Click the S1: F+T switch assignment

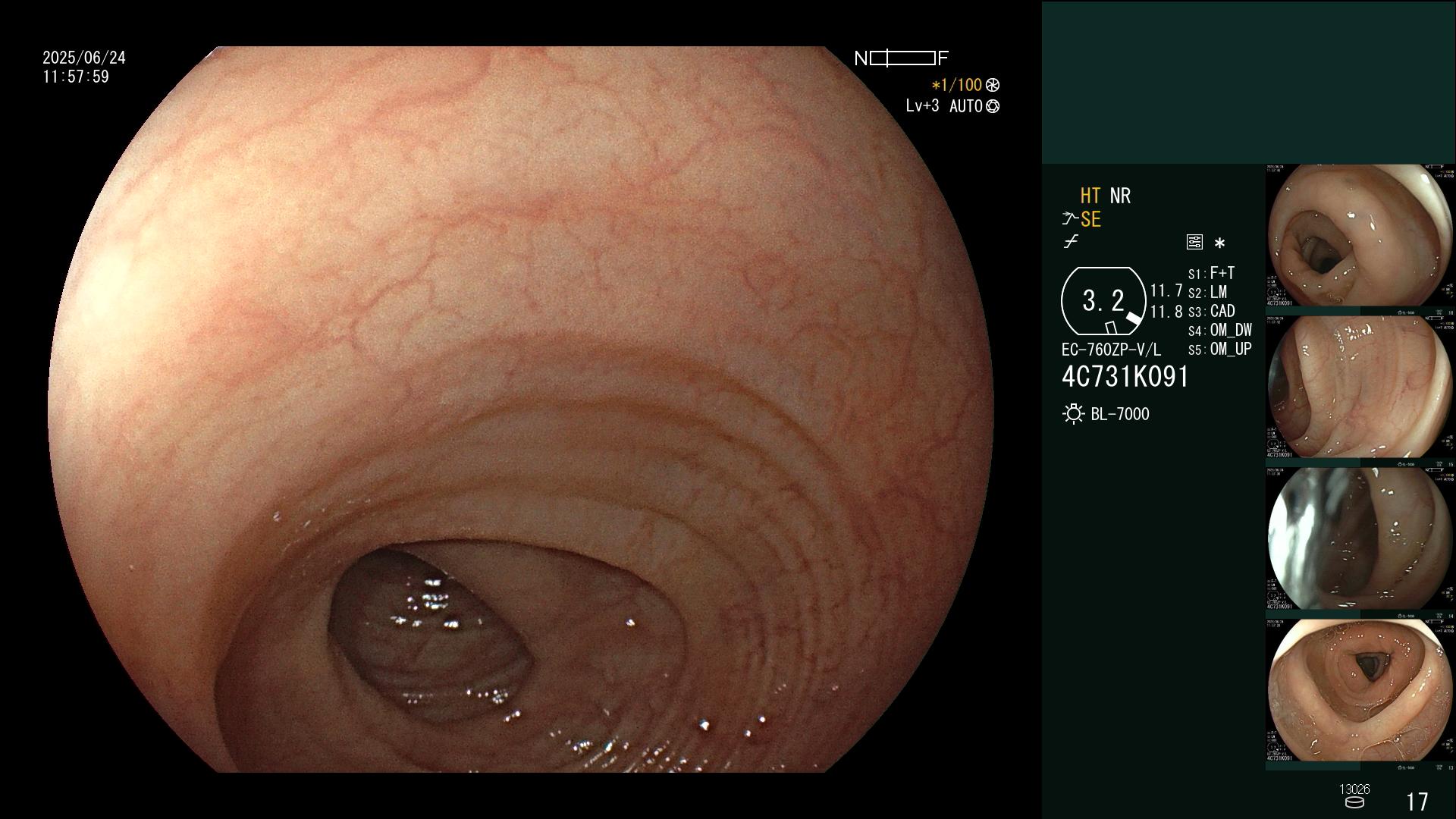click(x=1211, y=273)
